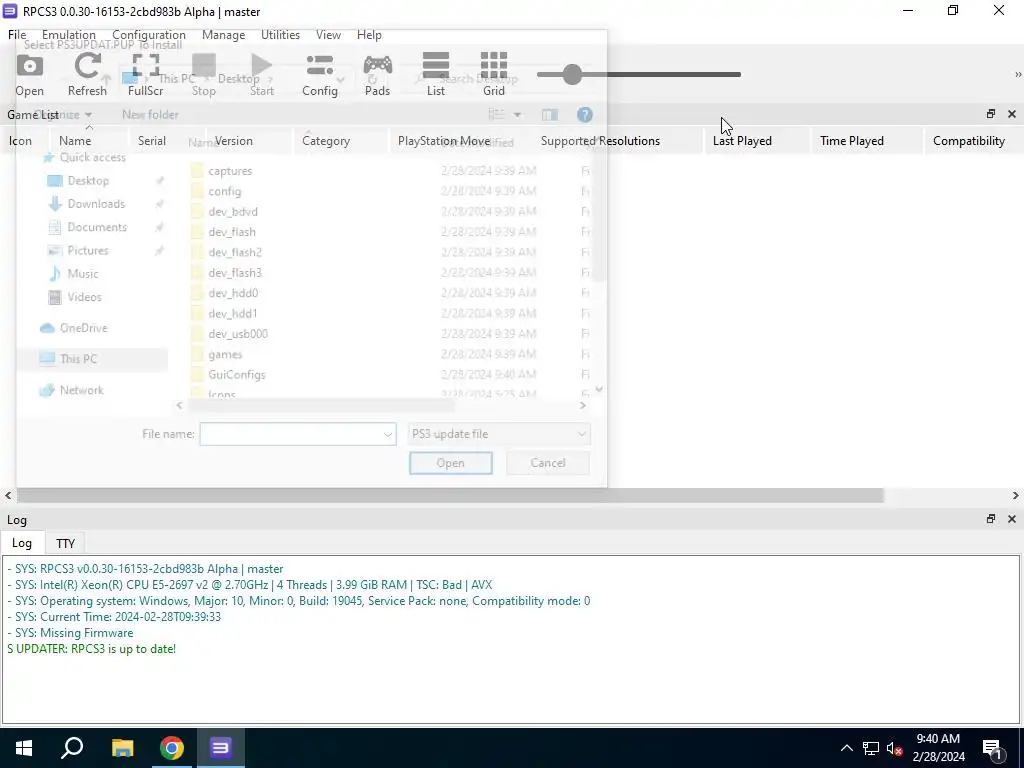Click the file dialog Open button
1024x768 pixels.
451,463
